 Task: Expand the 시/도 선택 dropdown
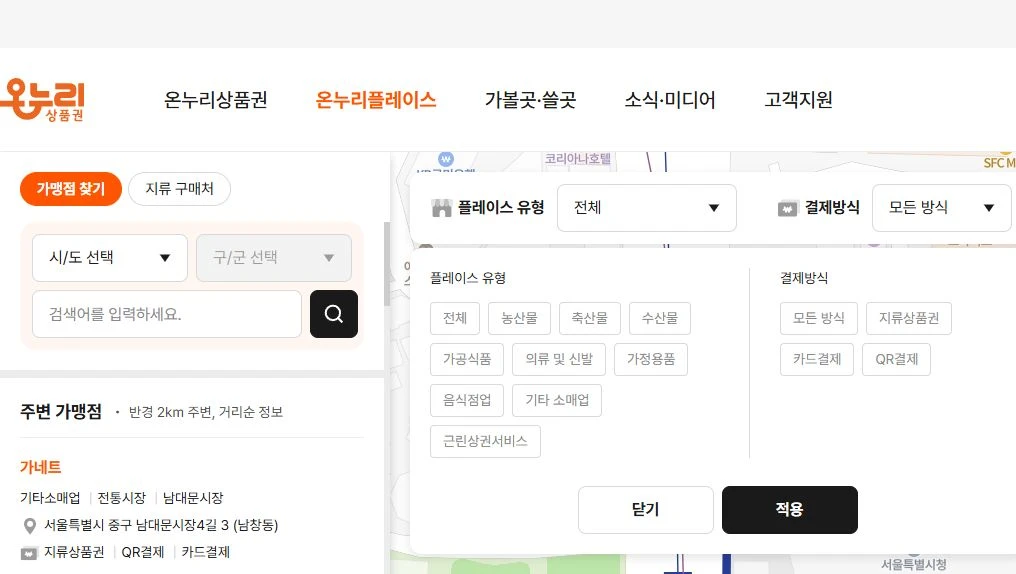click(110, 258)
